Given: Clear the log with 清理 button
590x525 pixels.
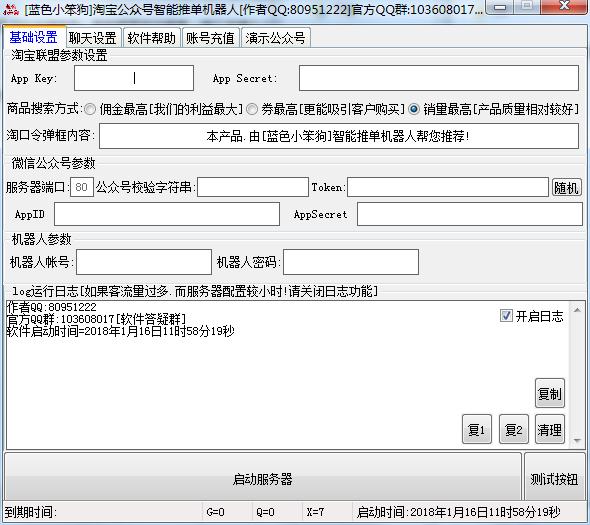Looking at the screenshot, I should tap(550, 429).
